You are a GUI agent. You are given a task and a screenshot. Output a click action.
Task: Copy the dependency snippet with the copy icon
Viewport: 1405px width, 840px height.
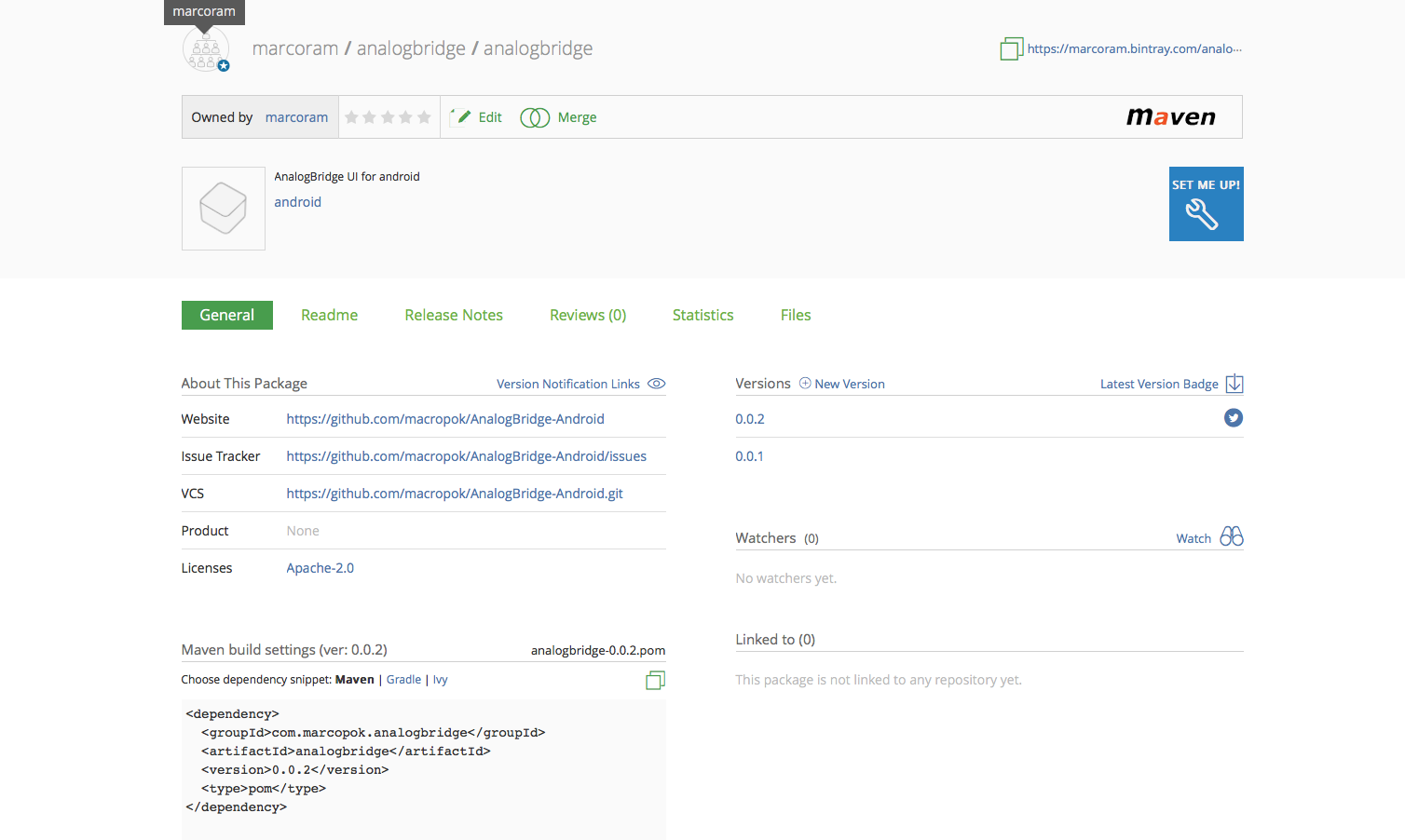click(x=656, y=681)
